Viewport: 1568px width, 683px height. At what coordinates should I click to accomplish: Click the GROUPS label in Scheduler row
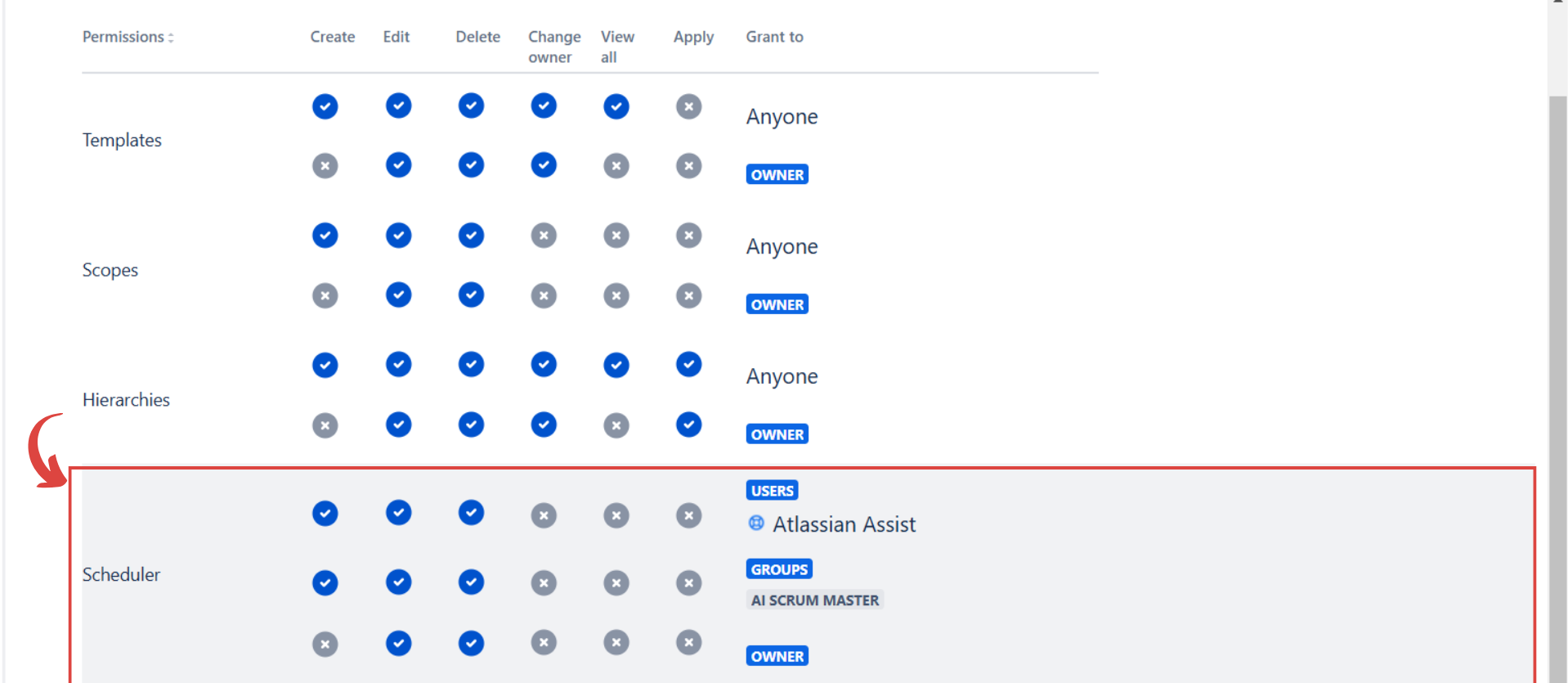click(778, 569)
